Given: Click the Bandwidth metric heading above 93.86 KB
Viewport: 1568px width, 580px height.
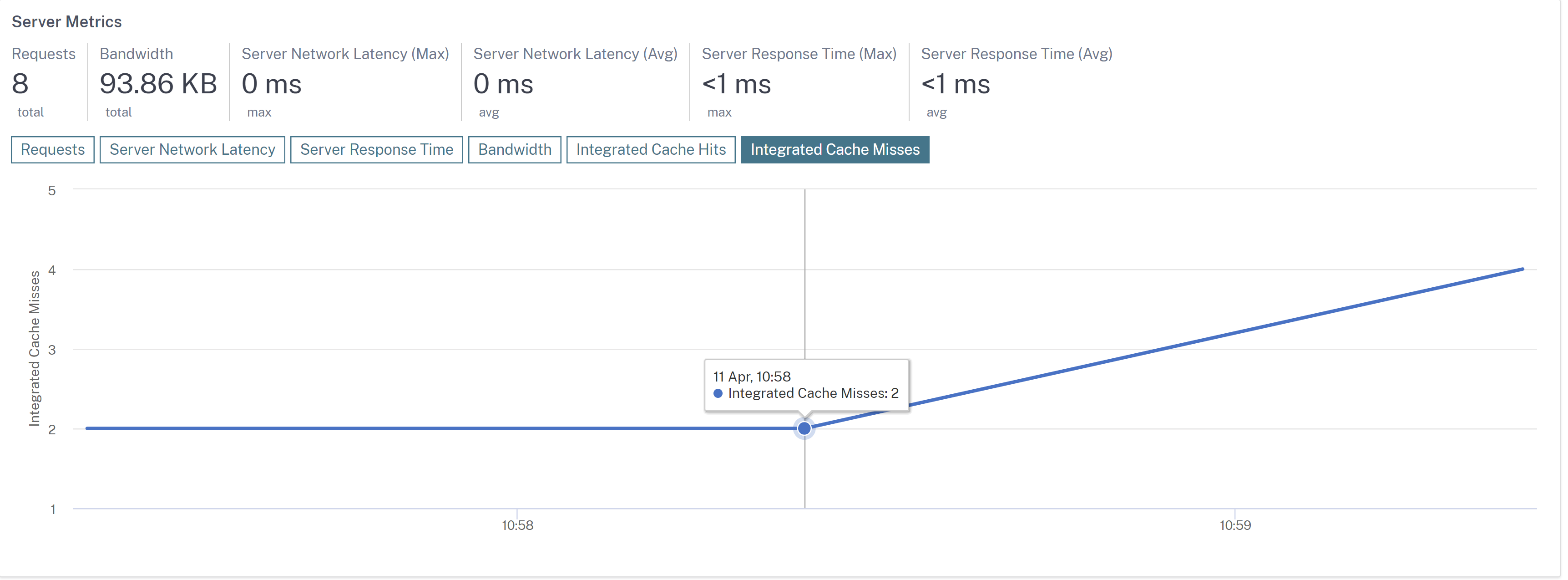Looking at the screenshot, I should click(x=137, y=54).
